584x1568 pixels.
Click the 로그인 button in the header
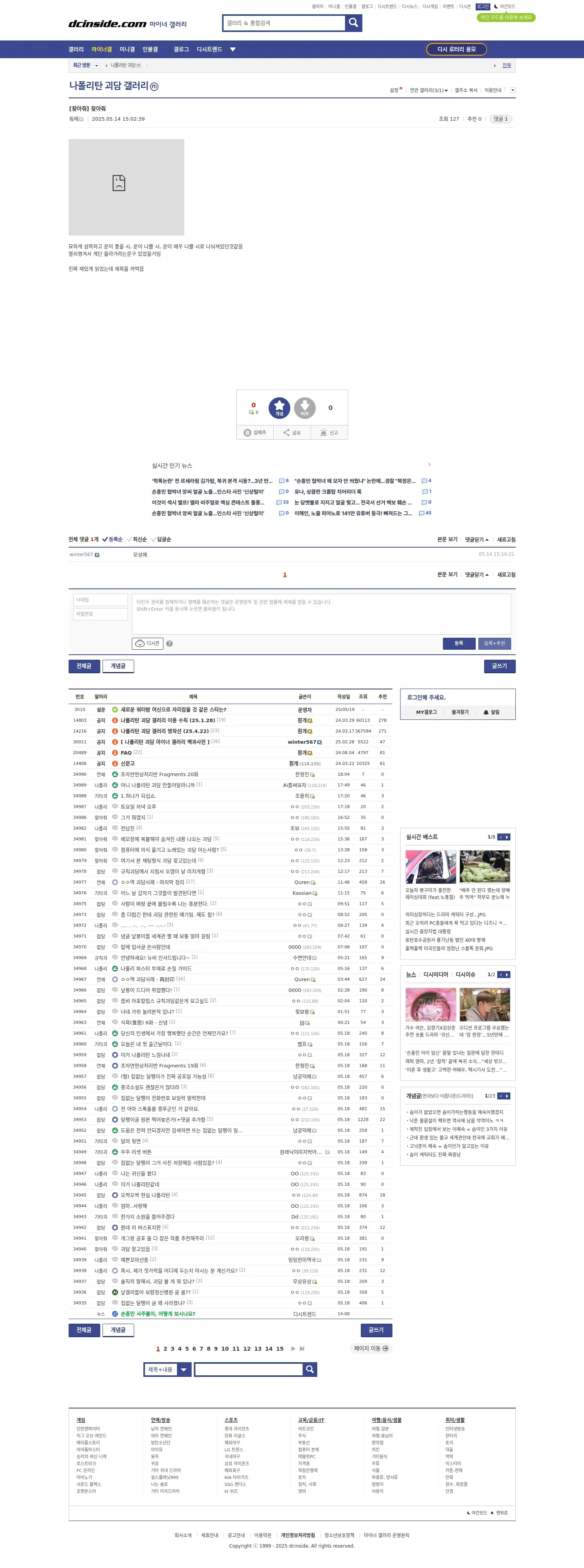click(x=482, y=7)
